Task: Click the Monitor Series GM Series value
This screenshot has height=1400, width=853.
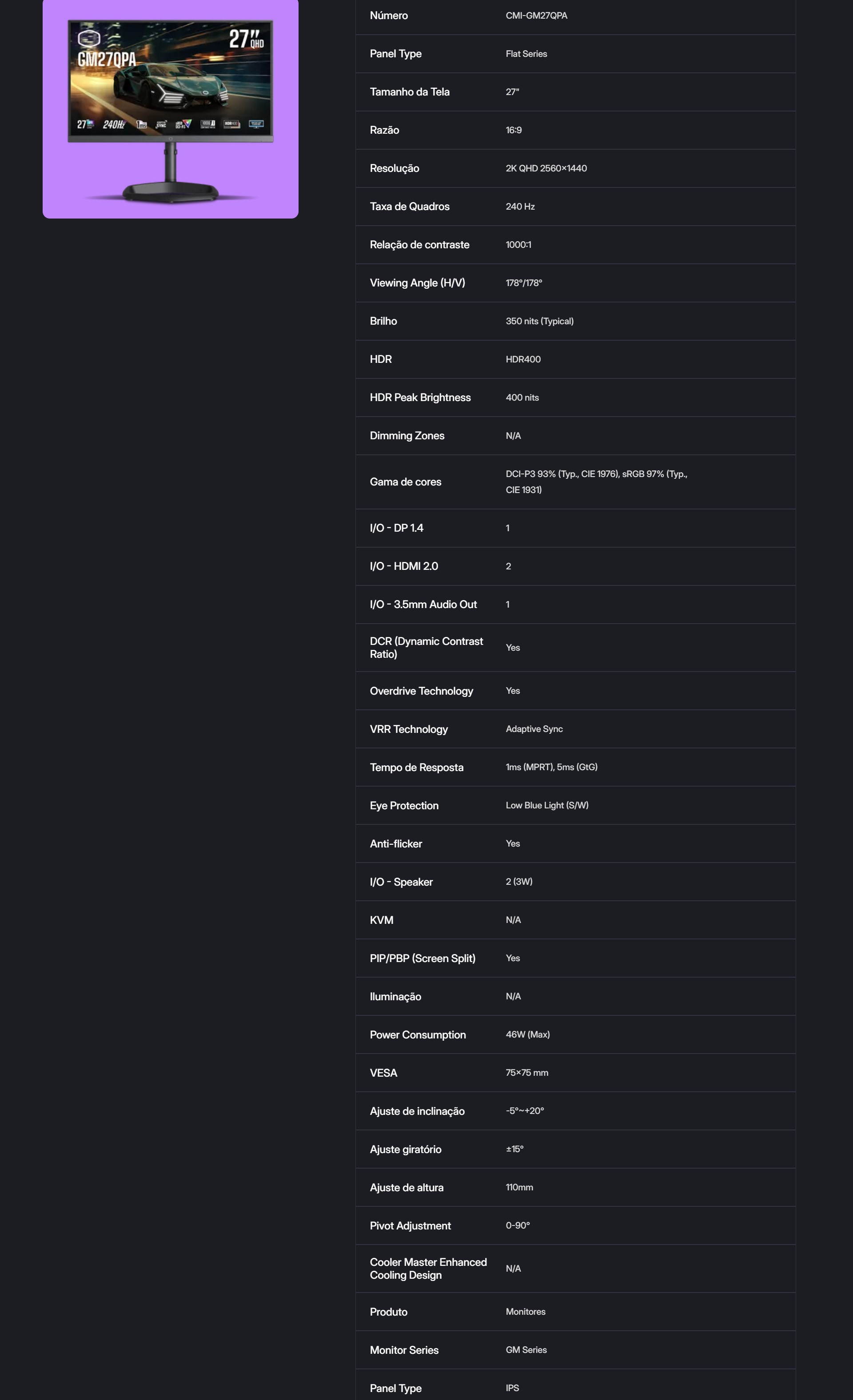Action: (x=526, y=1350)
